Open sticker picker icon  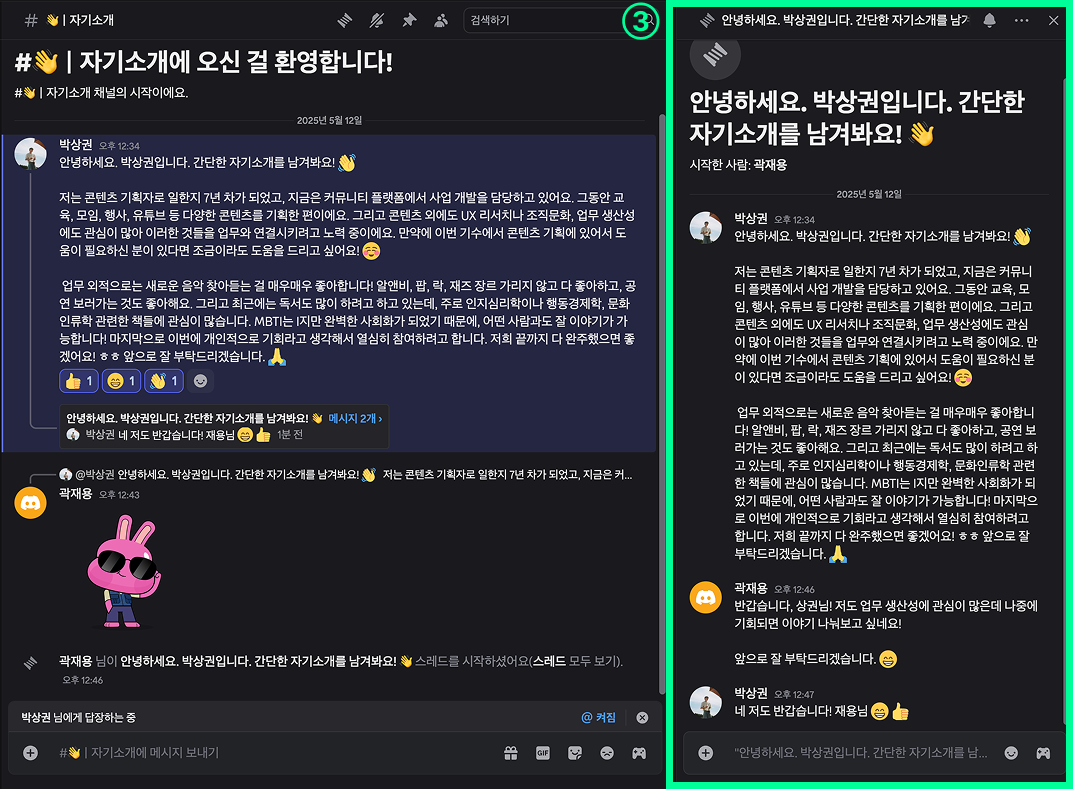[x=575, y=753]
